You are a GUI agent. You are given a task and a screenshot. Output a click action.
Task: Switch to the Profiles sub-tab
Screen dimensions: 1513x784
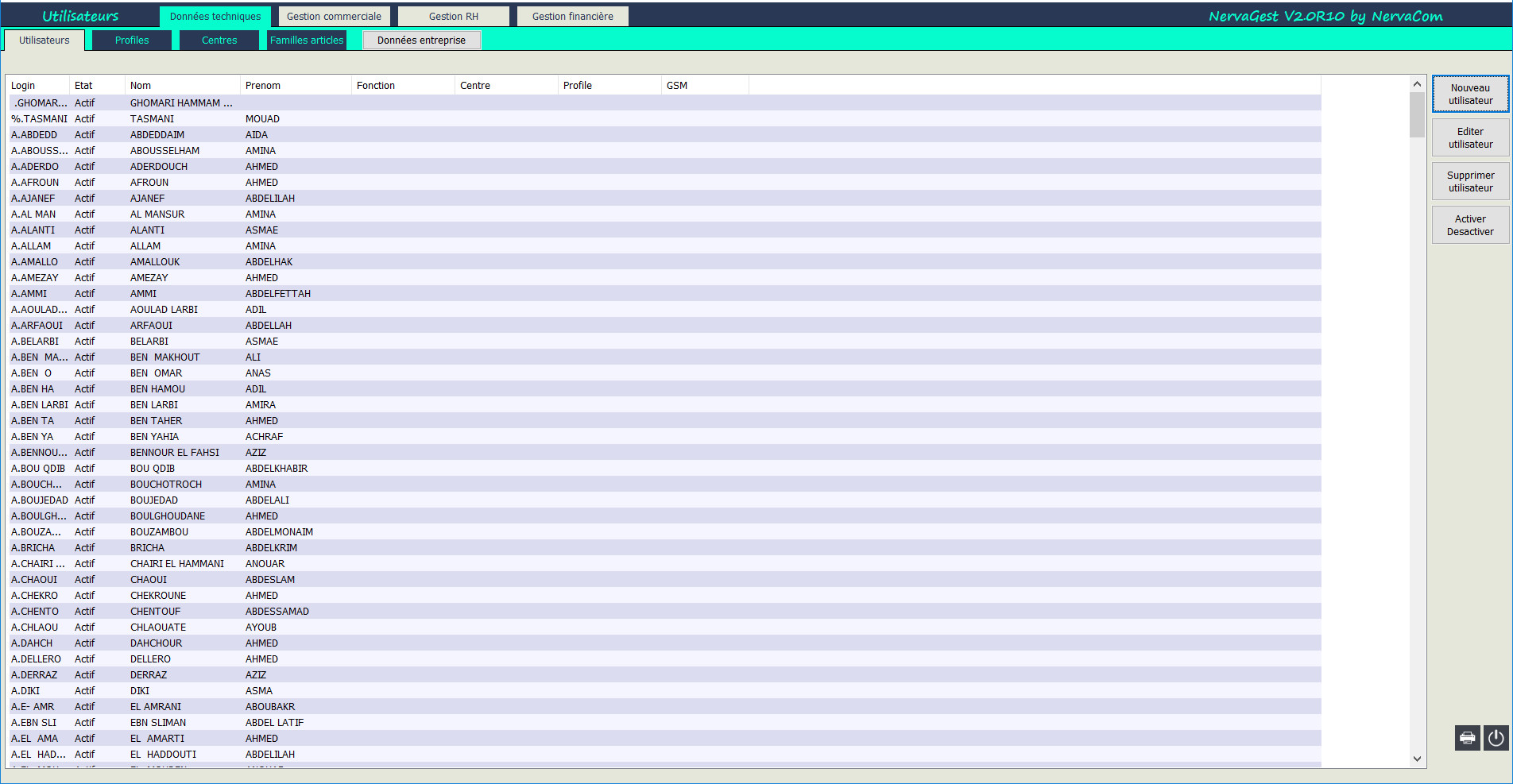132,41
